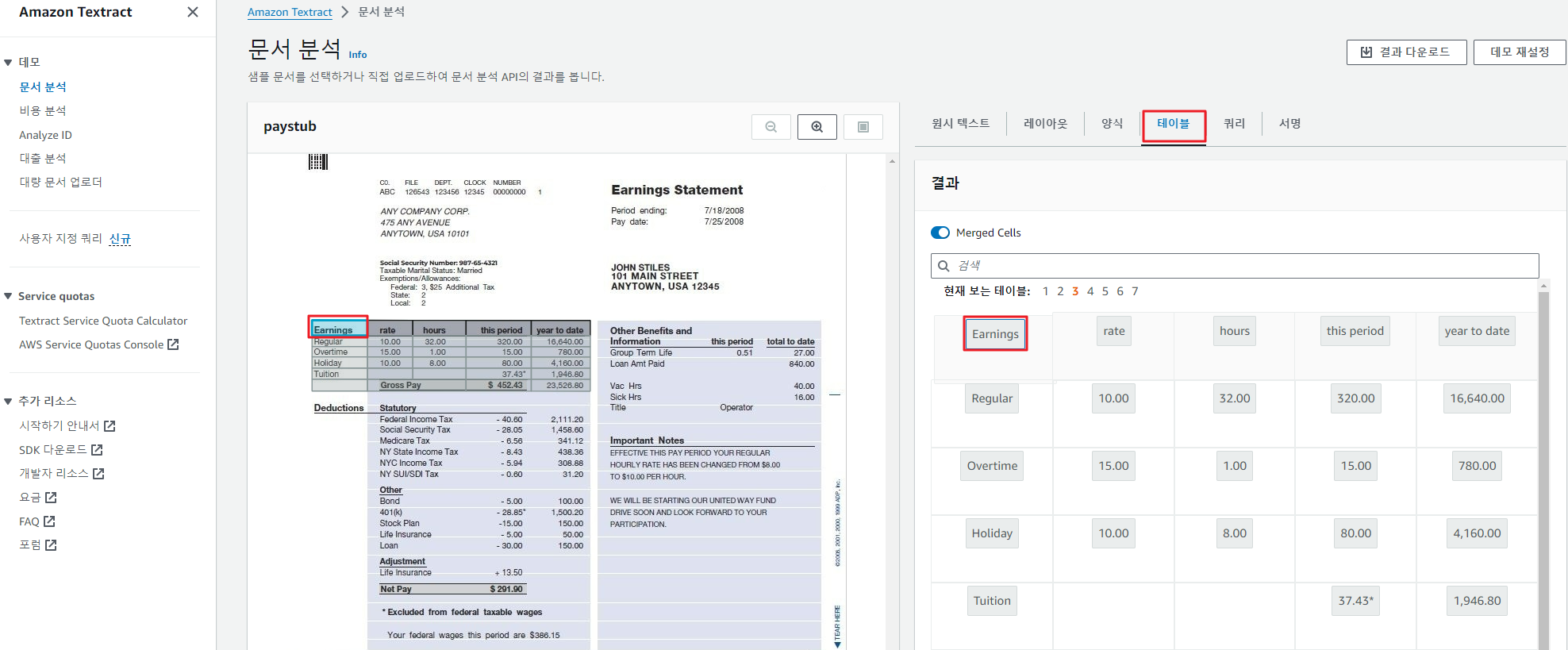Select the '320.00' cell in results table

coord(1355,398)
